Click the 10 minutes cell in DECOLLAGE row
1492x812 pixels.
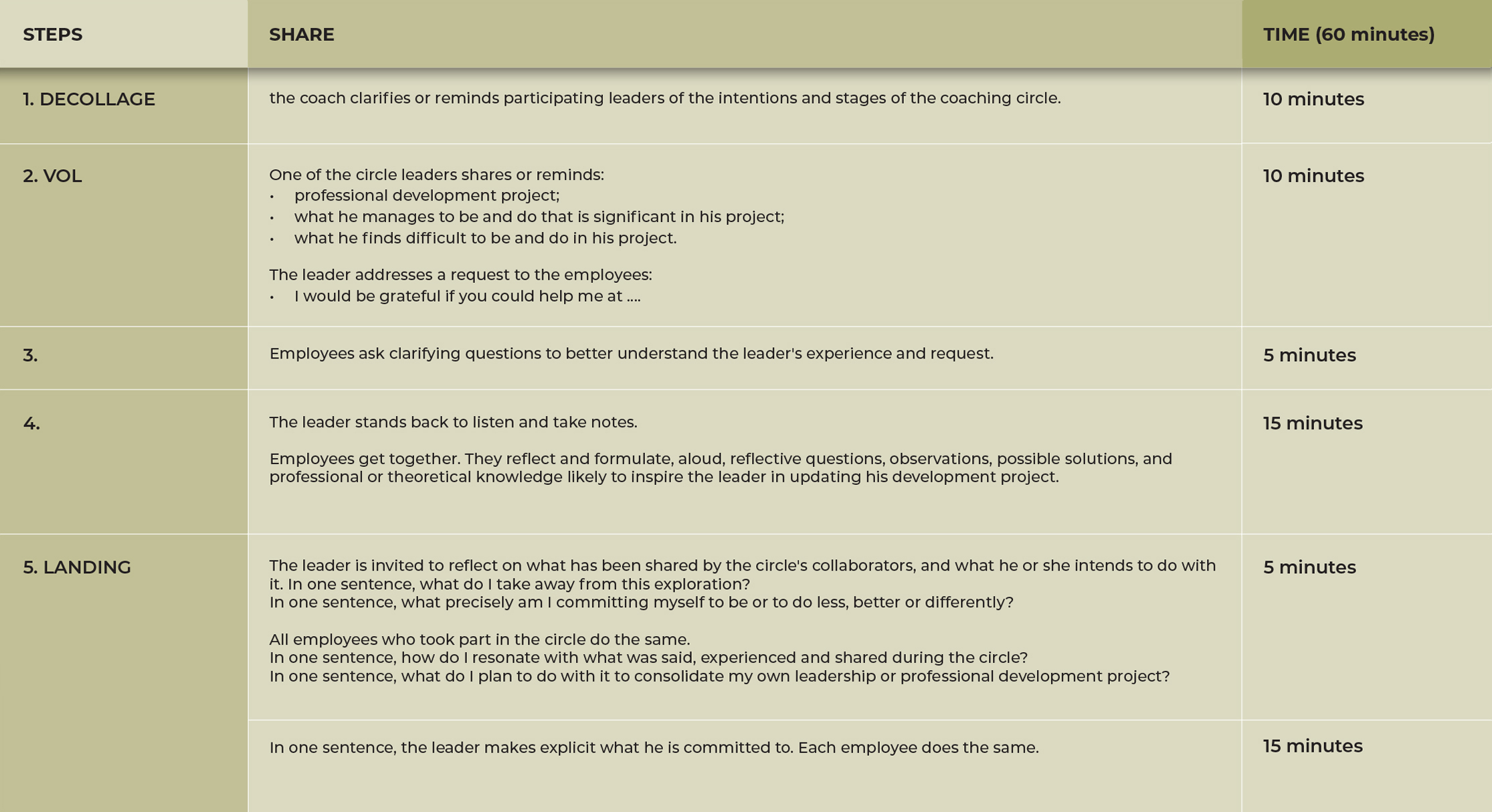[1313, 100]
